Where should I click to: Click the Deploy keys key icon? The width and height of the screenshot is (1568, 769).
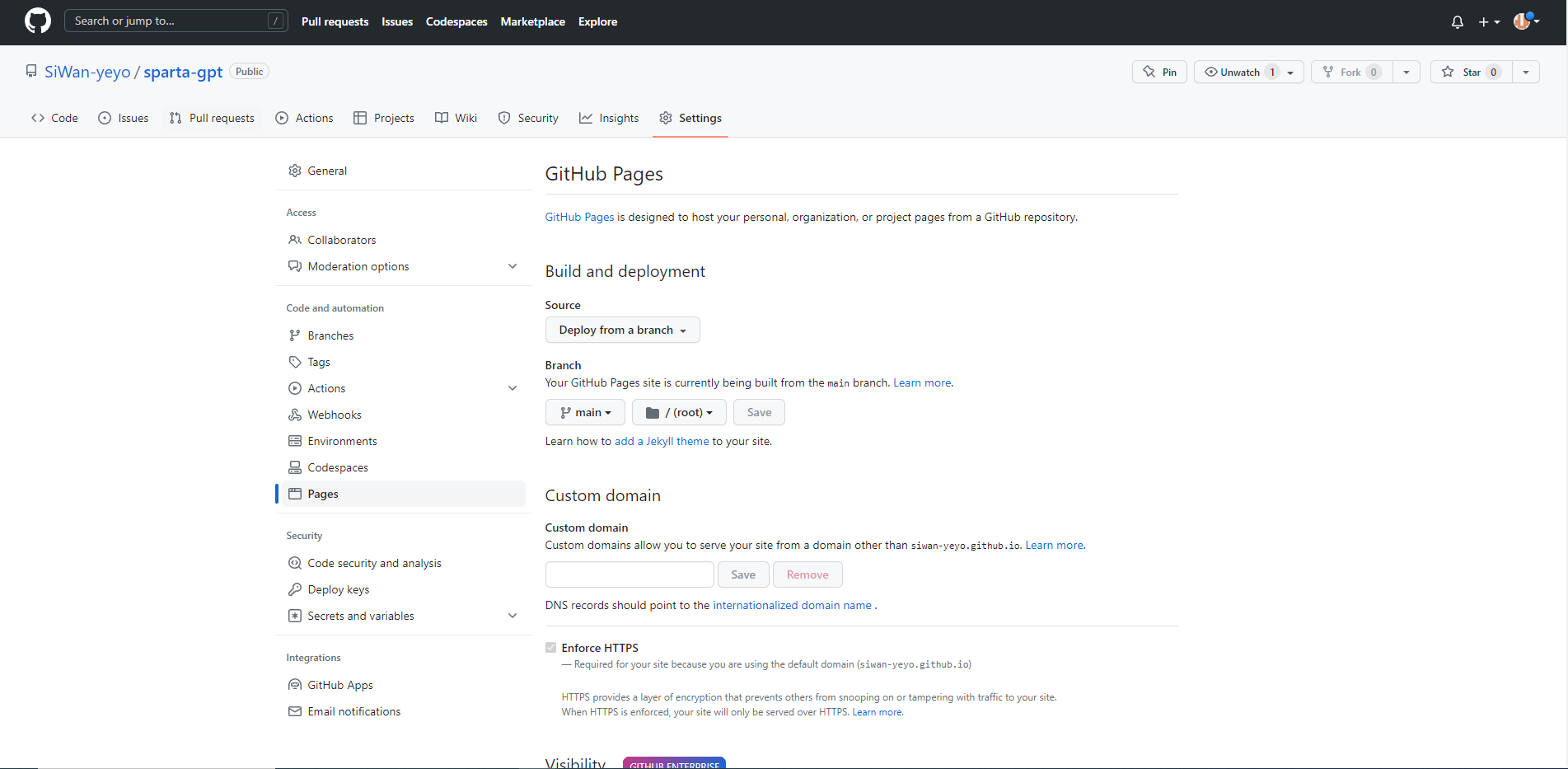point(295,589)
